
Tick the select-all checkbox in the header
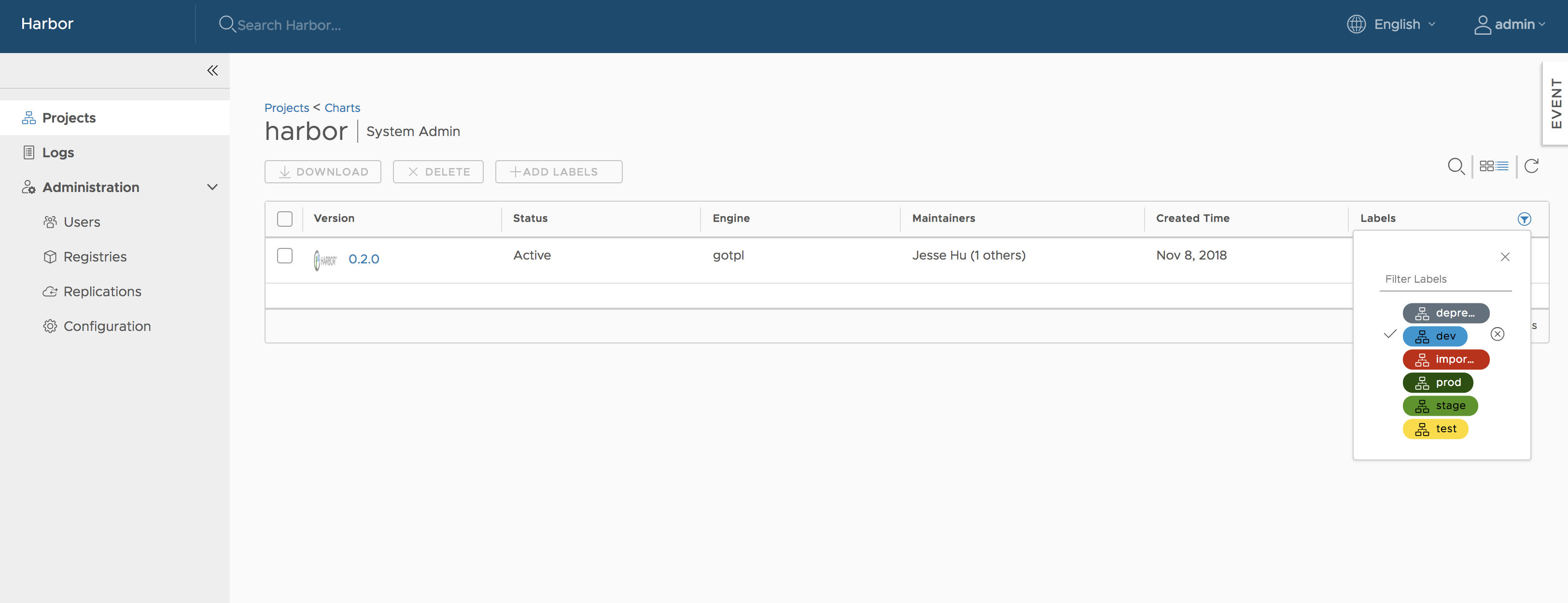pyautogui.click(x=284, y=219)
